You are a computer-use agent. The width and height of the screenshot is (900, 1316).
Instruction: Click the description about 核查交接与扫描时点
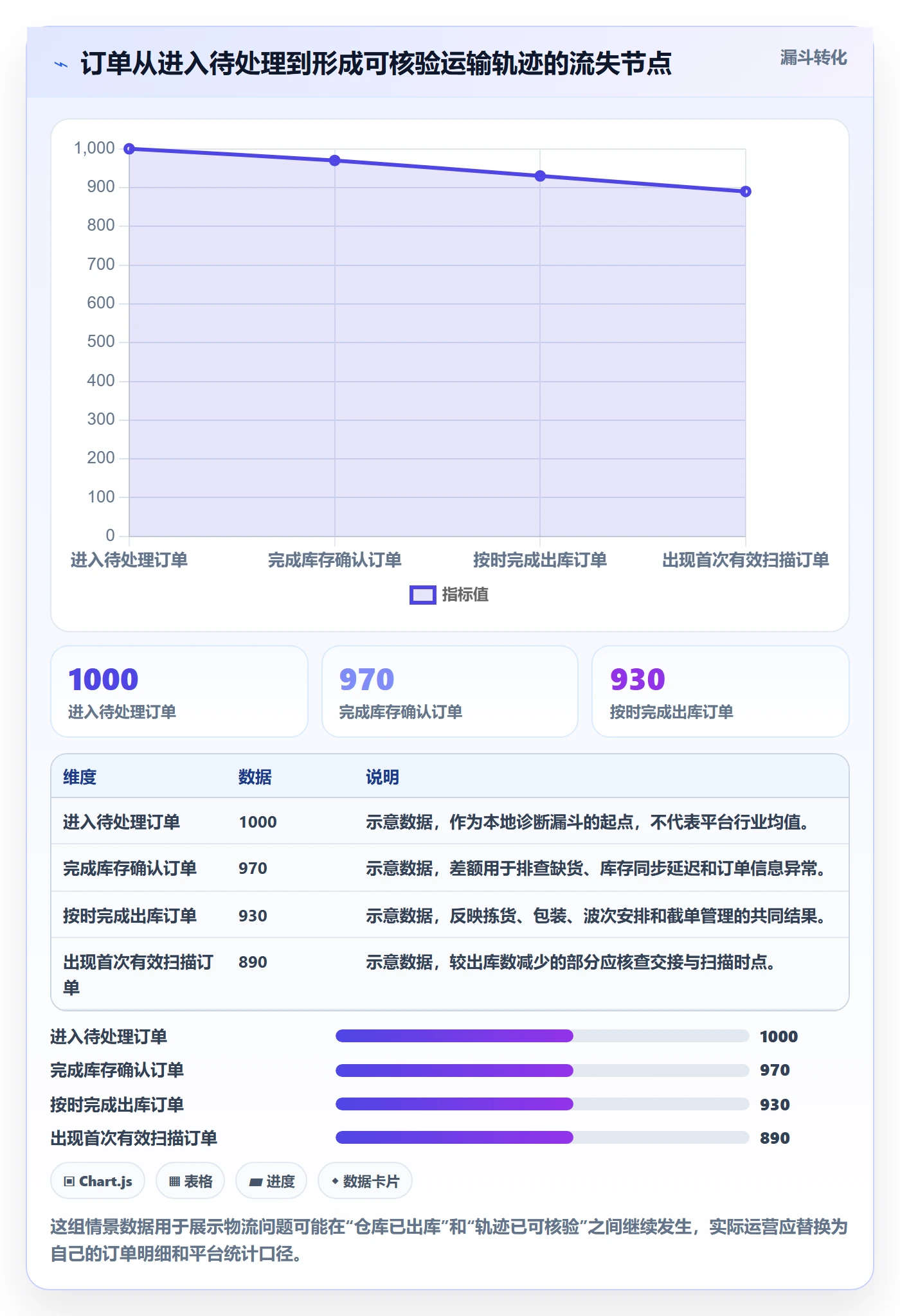pyautogui.click(x=572, y=962)
